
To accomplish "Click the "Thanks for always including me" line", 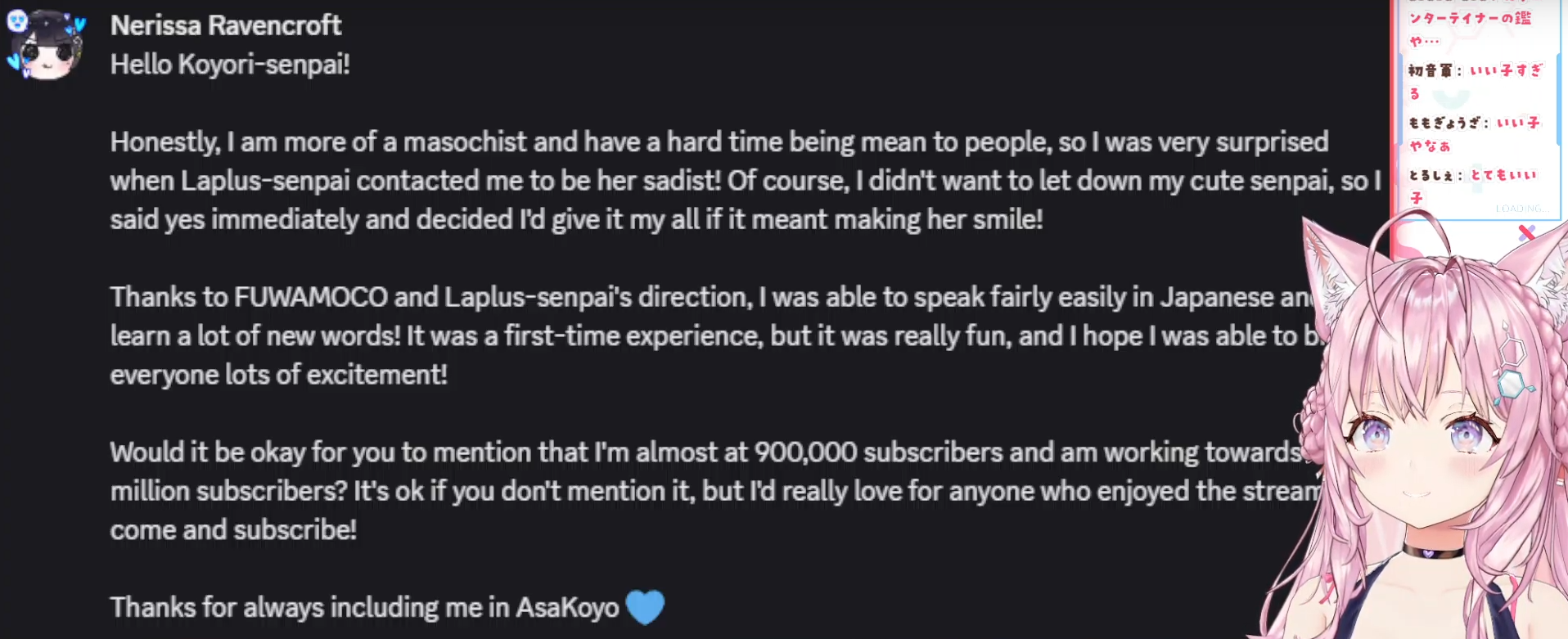I will (x=364, y=608).
